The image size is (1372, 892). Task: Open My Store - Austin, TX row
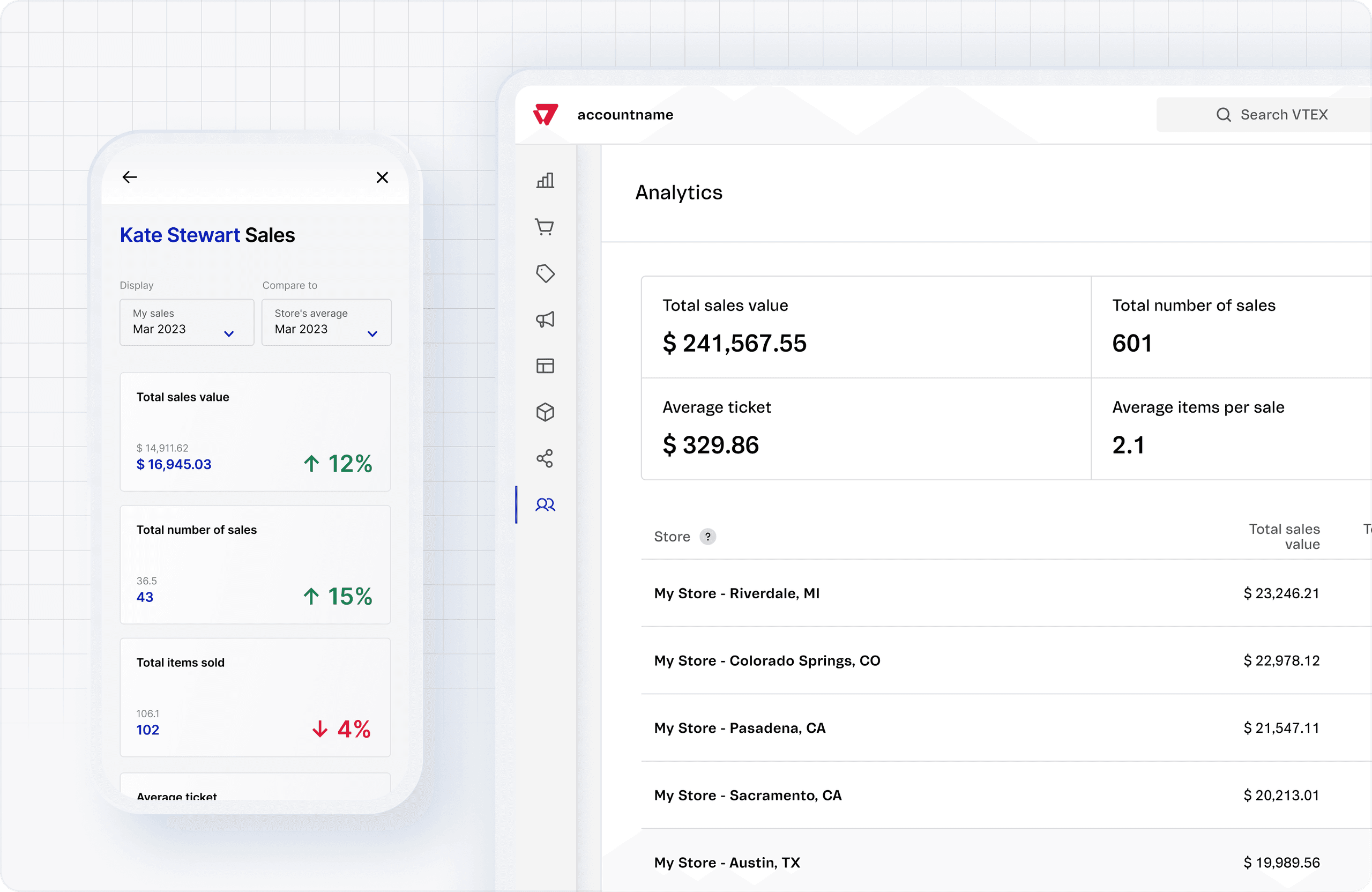(727, 862)
